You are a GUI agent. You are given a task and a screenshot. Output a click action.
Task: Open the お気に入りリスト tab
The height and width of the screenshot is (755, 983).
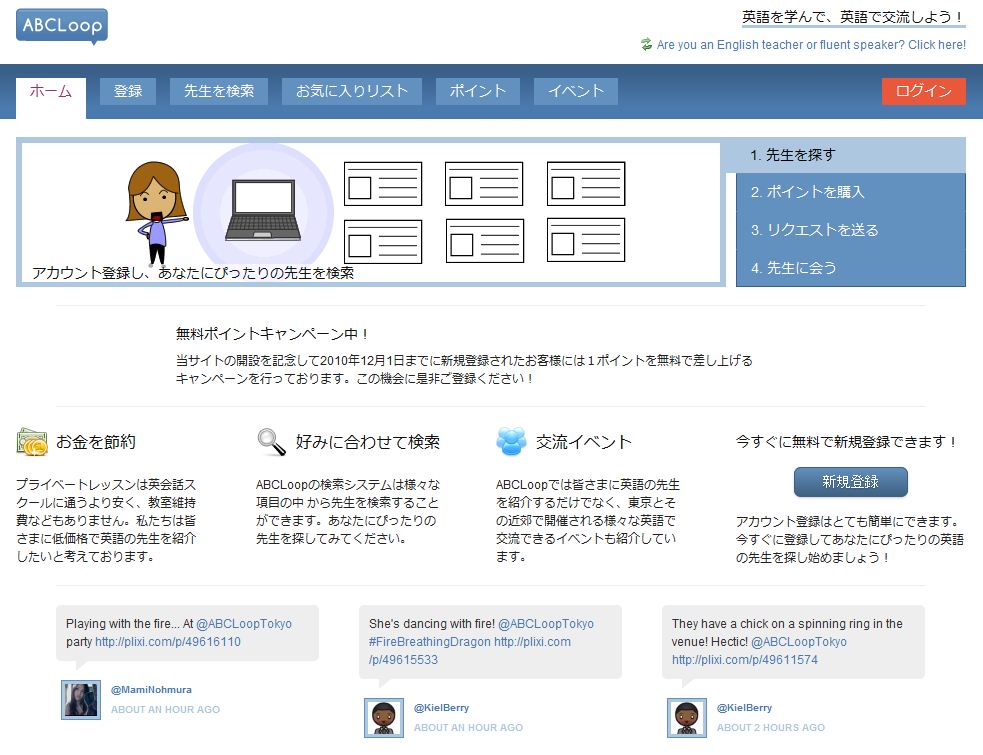tap(352, 91)
